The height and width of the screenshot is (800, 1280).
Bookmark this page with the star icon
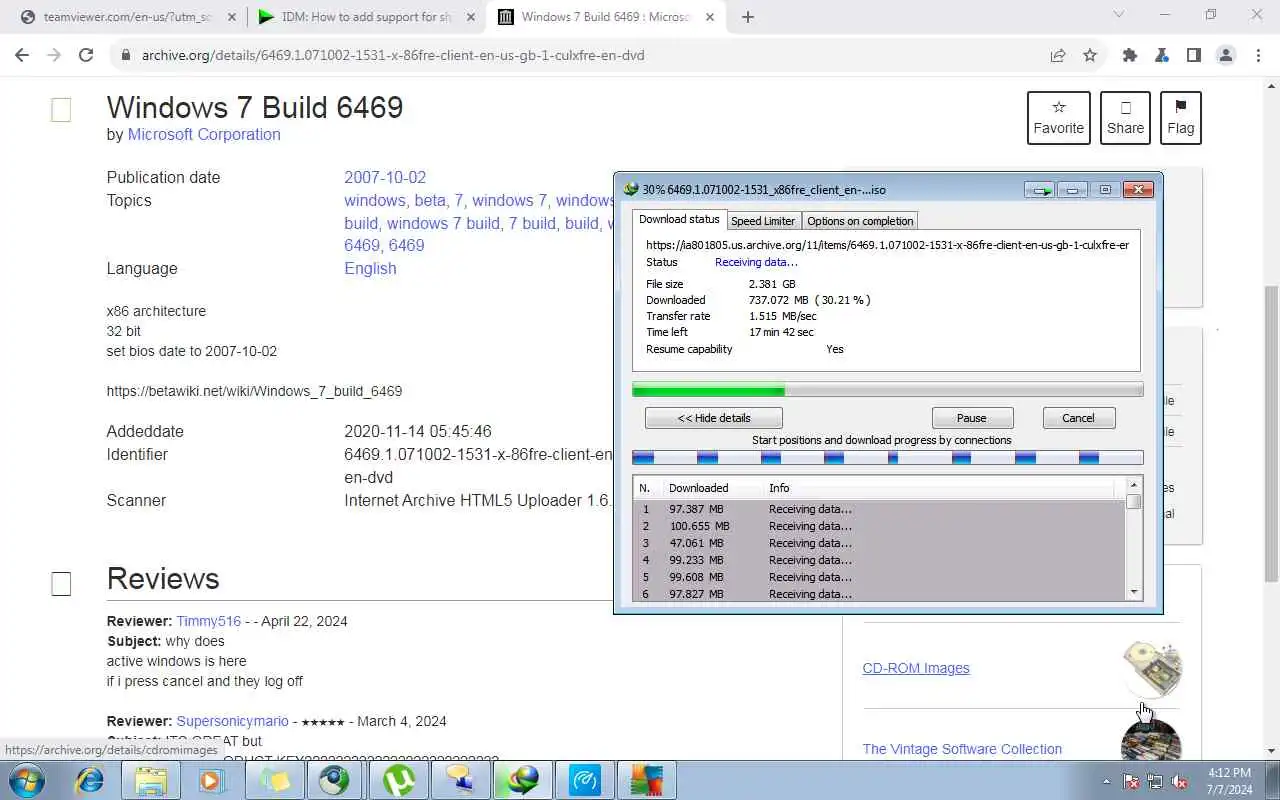(x=1090, y=55)
